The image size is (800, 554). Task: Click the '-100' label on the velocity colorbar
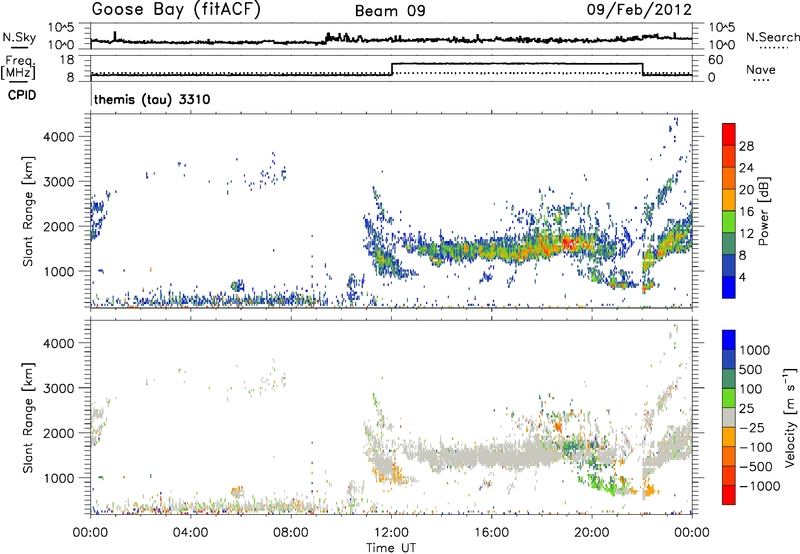(756, 447)
